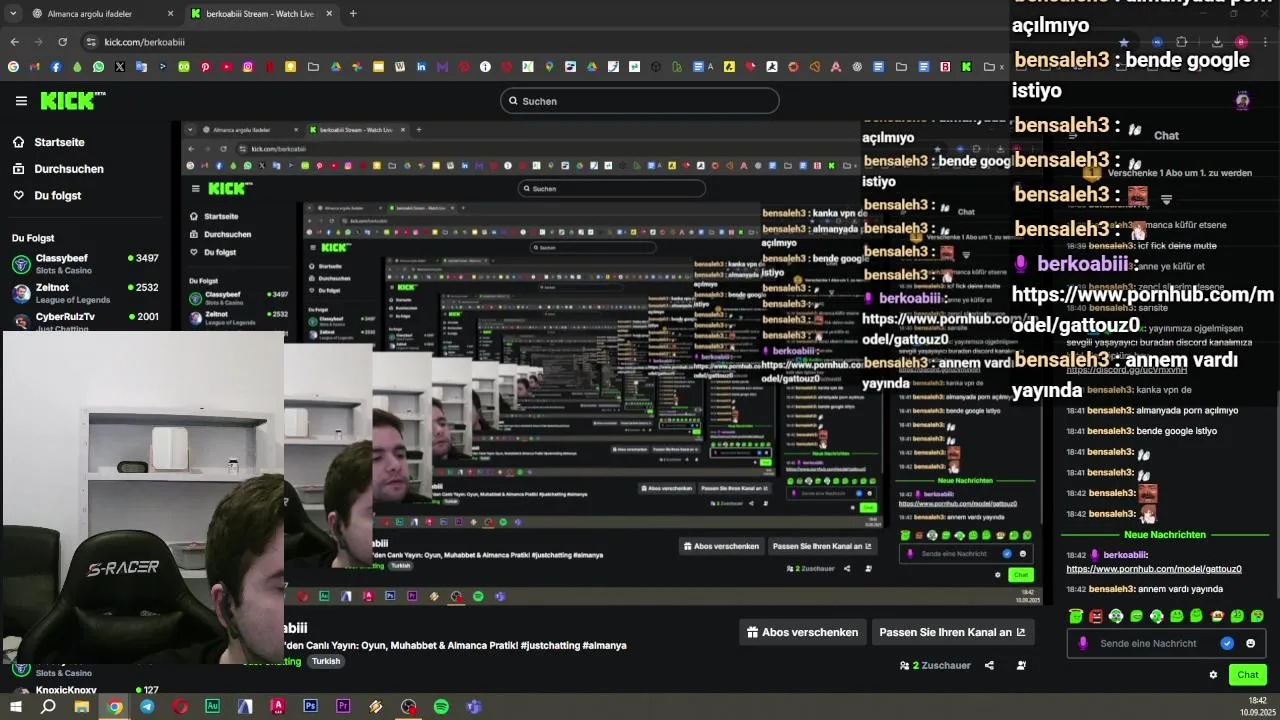Select the berkoabiii Stream tab

click(260, 14)
